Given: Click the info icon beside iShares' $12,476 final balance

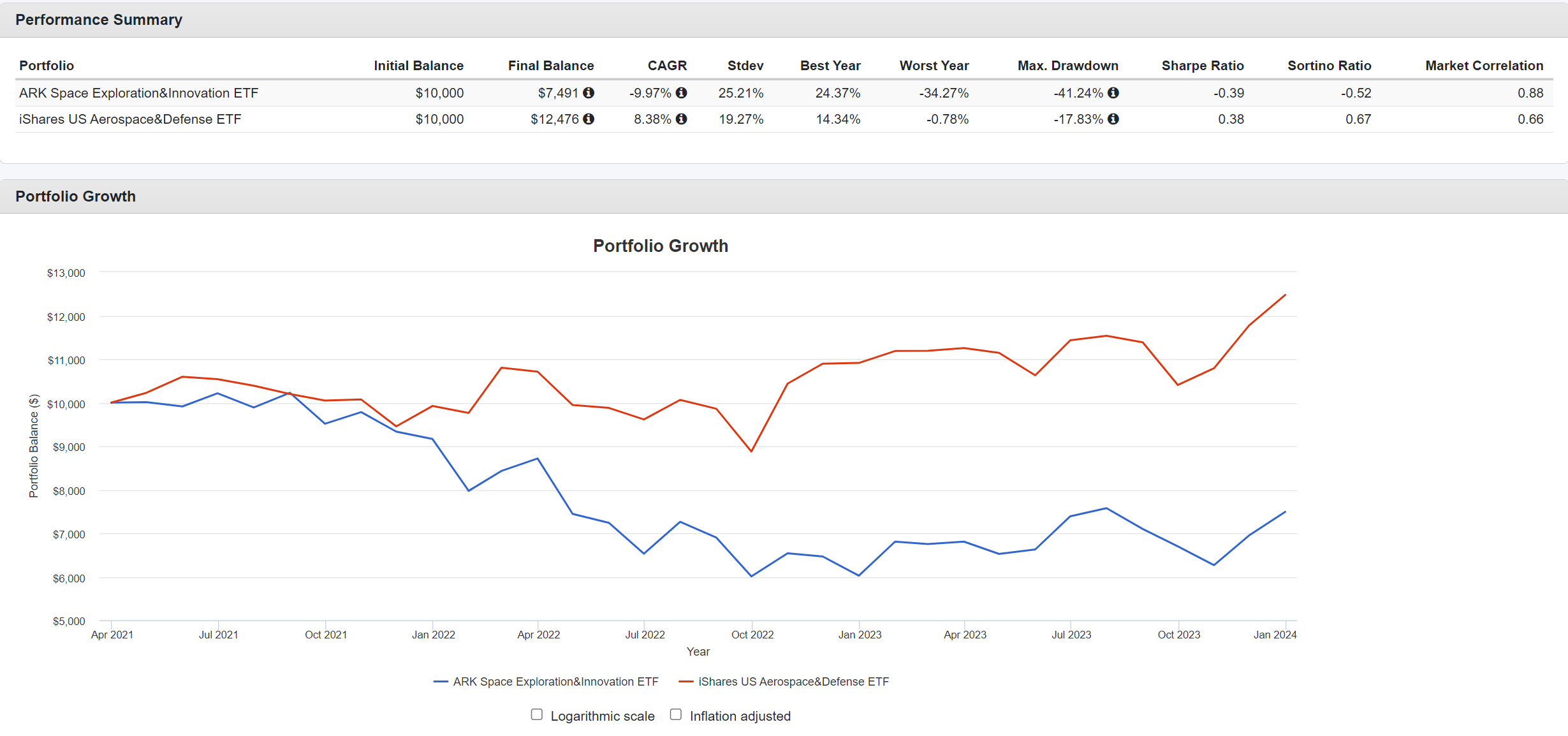Looking at the screenshot, I should point(589,119).
